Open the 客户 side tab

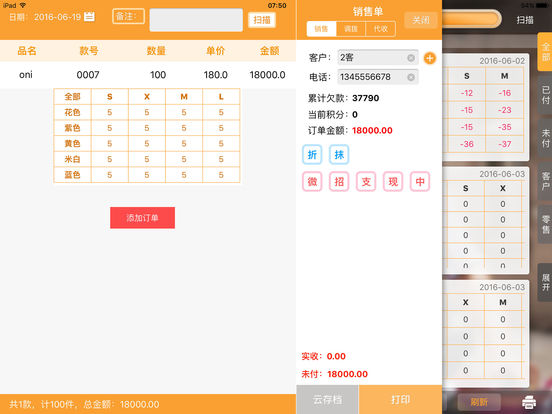tap(545, 181)
